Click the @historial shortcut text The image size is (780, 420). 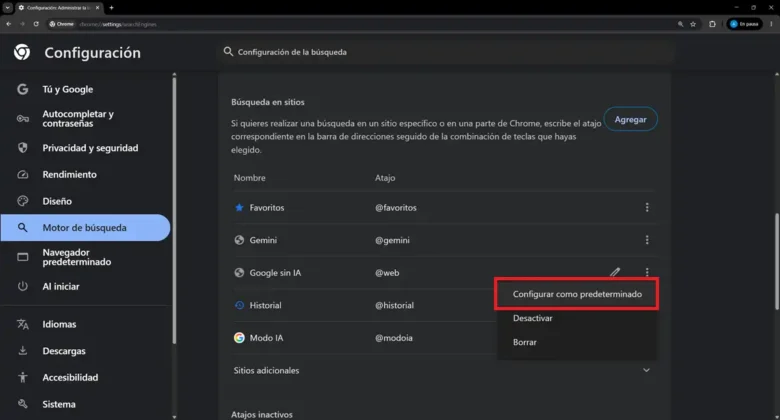(394, 305)
